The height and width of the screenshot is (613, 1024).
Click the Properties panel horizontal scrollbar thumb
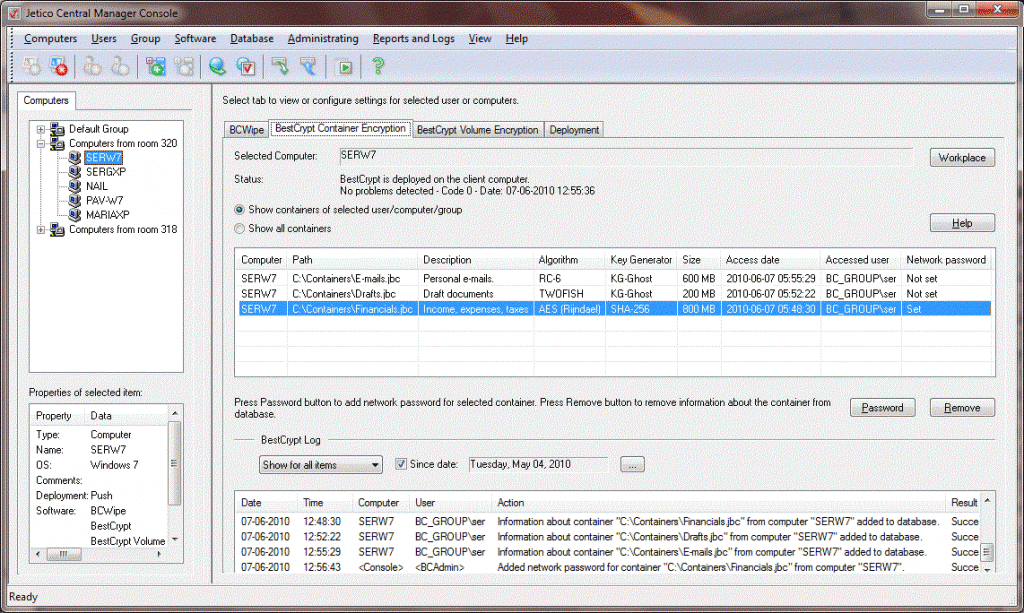tap(63, 554)
